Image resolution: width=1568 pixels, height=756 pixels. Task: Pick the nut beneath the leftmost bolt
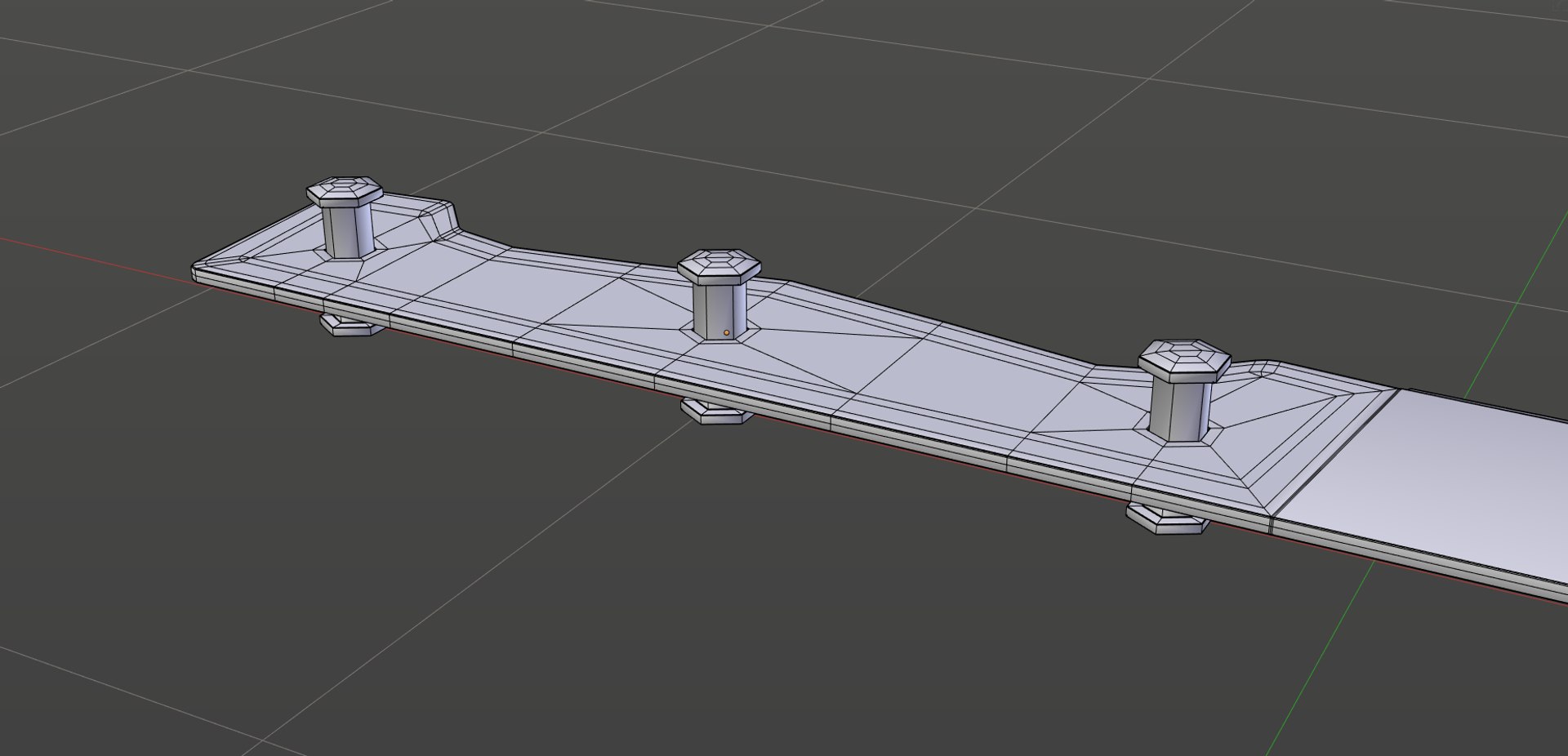(x=350, y=325)
